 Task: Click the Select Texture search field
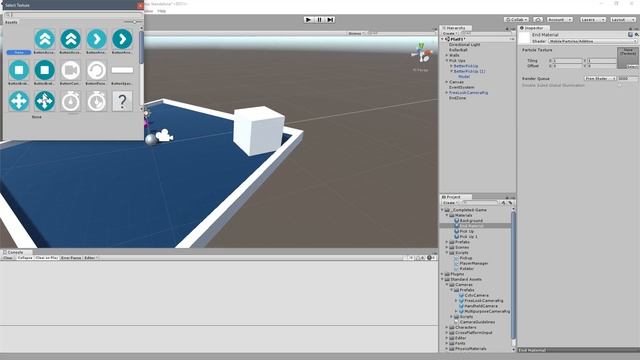(x=73, y=15)
